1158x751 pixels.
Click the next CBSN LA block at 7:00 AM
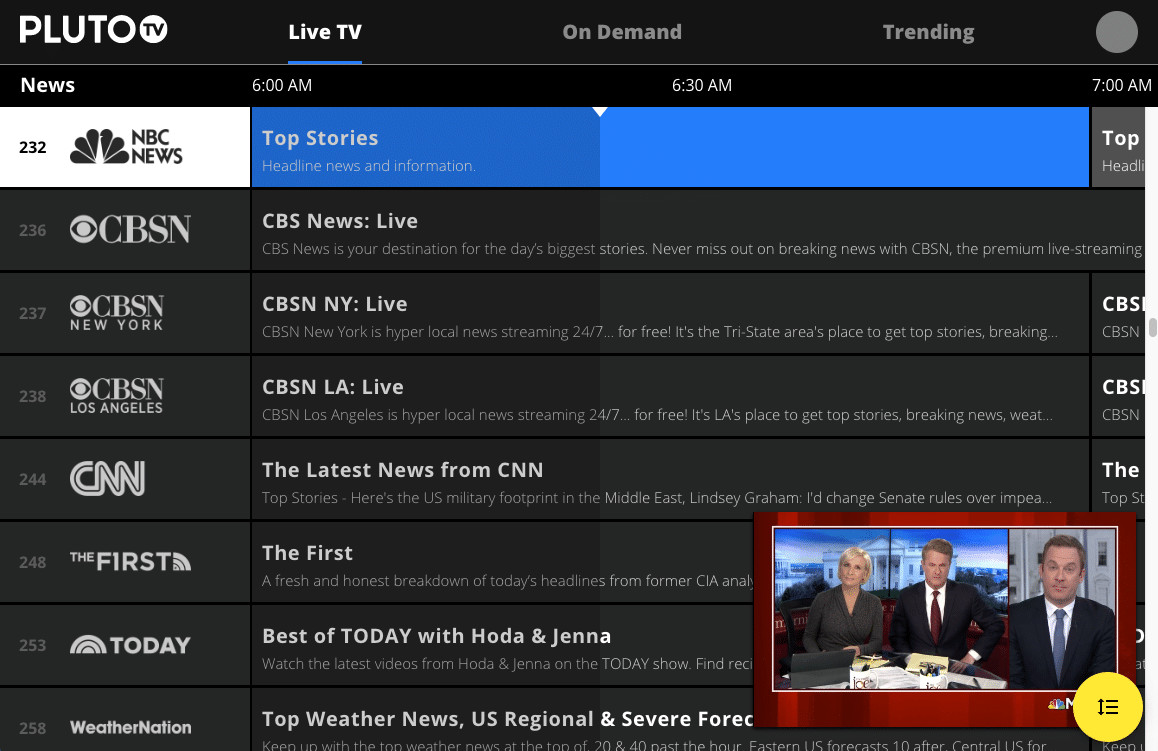click(1118, 396)
